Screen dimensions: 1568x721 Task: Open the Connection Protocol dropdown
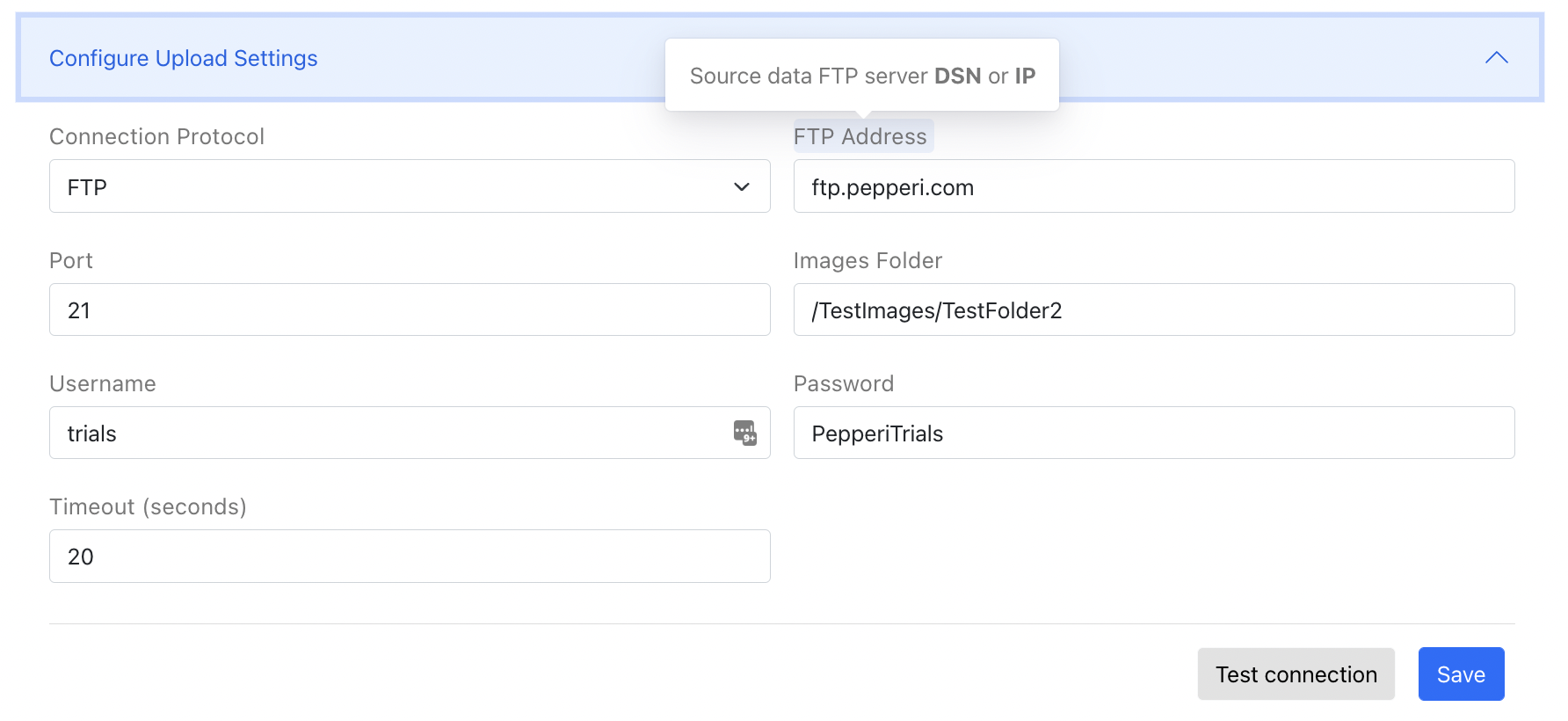pos(410,186)
